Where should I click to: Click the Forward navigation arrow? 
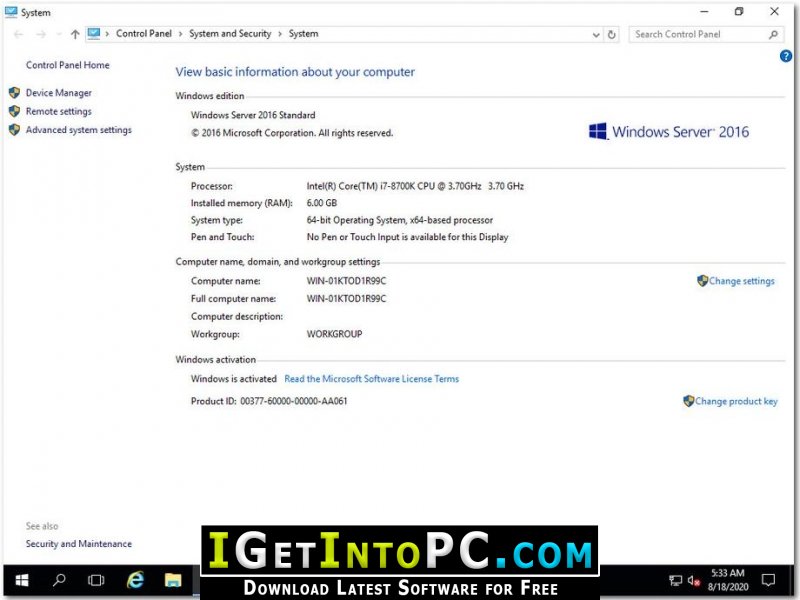[x=41, y=34]
